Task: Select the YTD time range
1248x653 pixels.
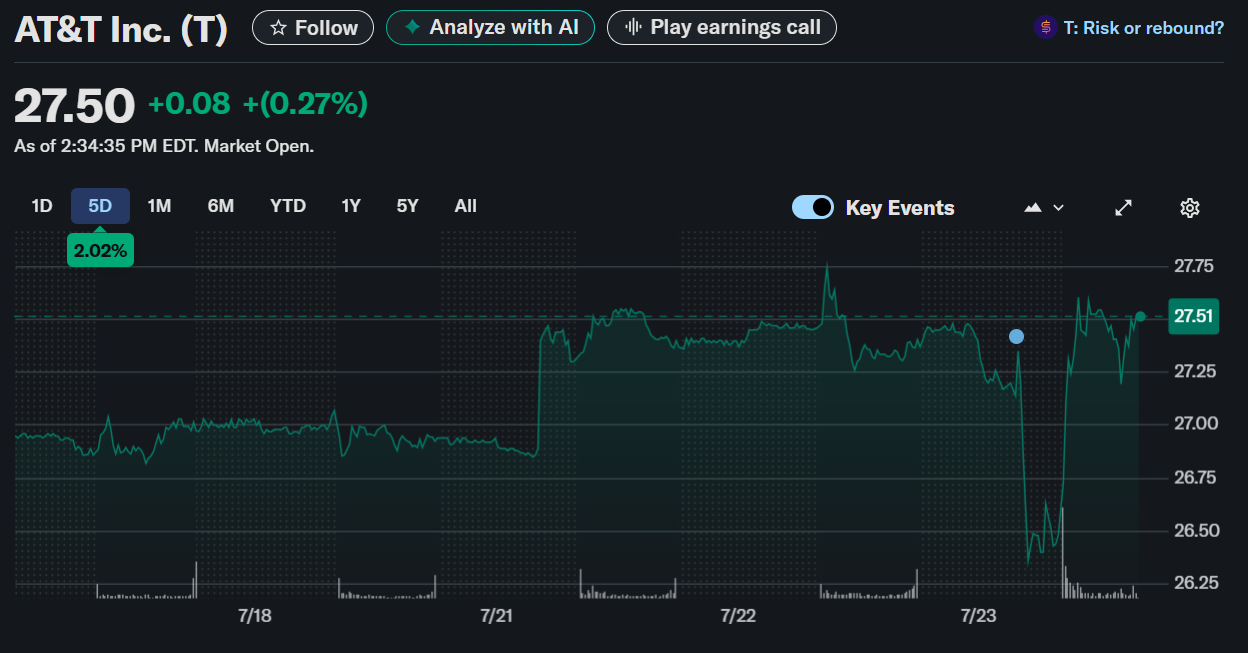Action: (288, 206)
